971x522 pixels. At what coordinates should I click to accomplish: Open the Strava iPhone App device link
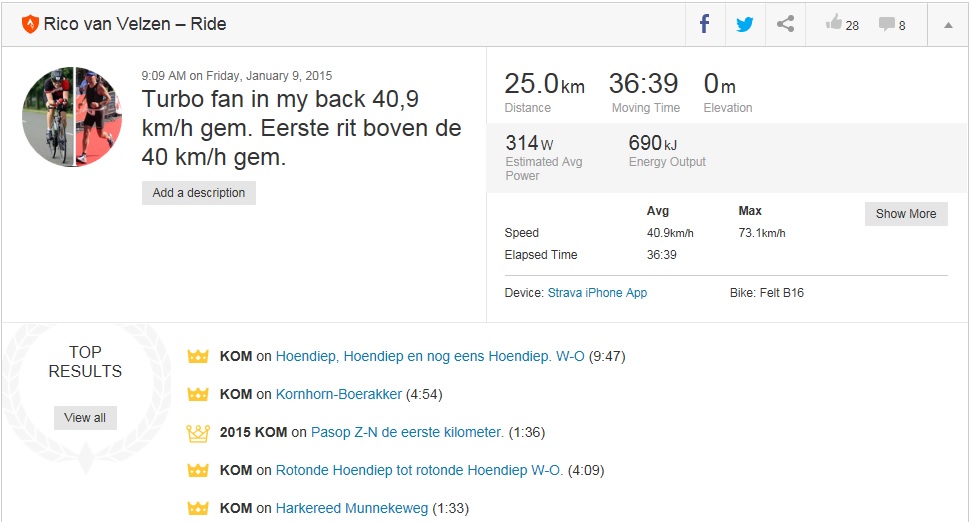click(x=597, y=293)
